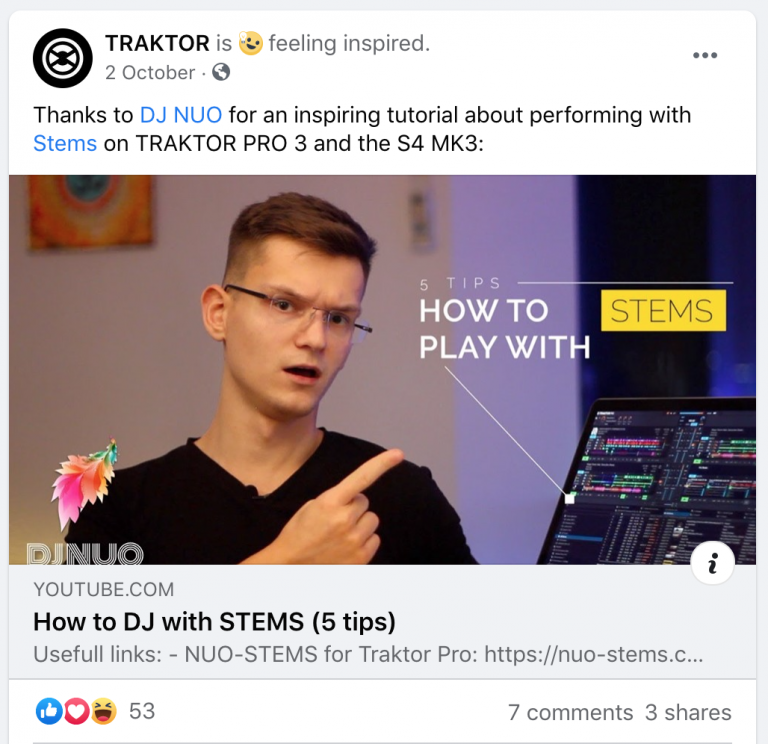This screenshot has height=744, width=768.
Task: Click the yellow STEMS label in thumbnail
Action: click(663, 311)
